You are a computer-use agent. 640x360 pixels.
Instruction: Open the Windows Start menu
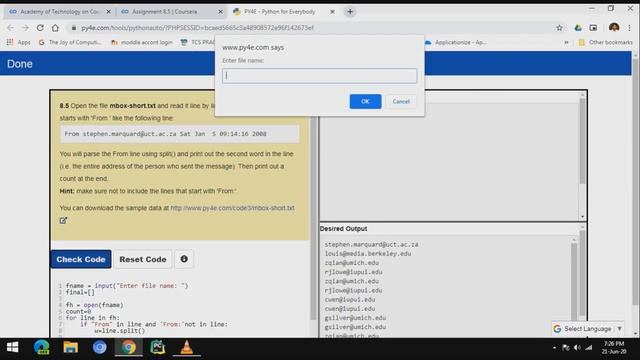click(13, 347)
